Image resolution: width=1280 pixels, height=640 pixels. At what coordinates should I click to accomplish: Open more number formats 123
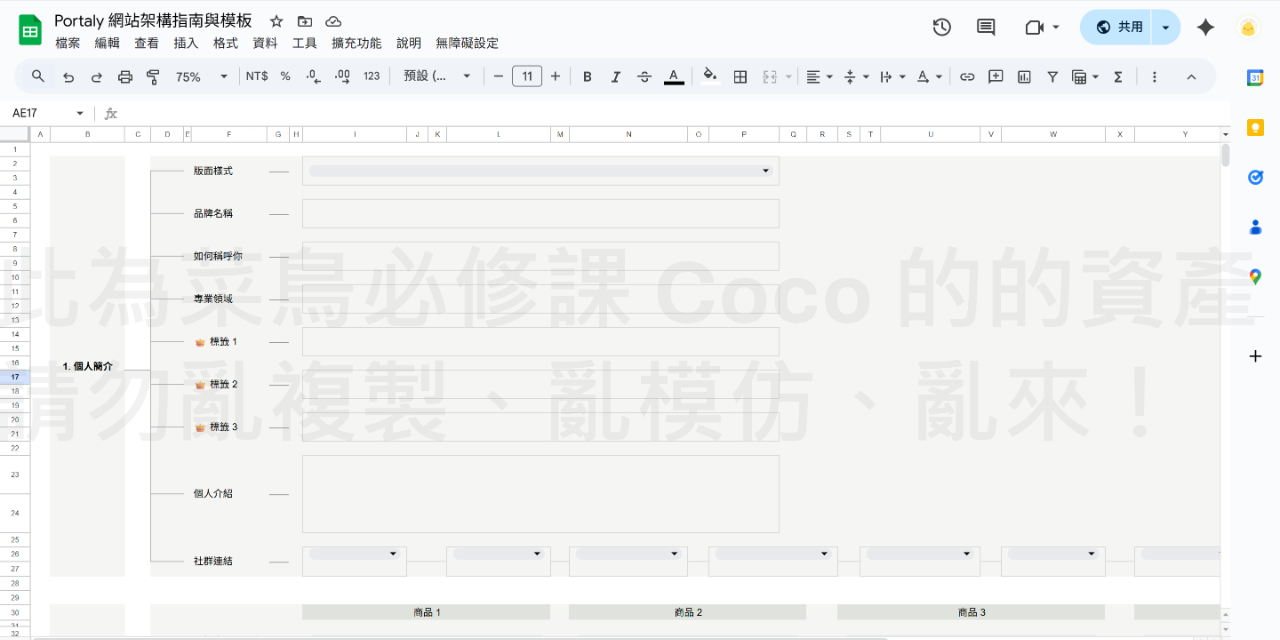click(372, 76)
